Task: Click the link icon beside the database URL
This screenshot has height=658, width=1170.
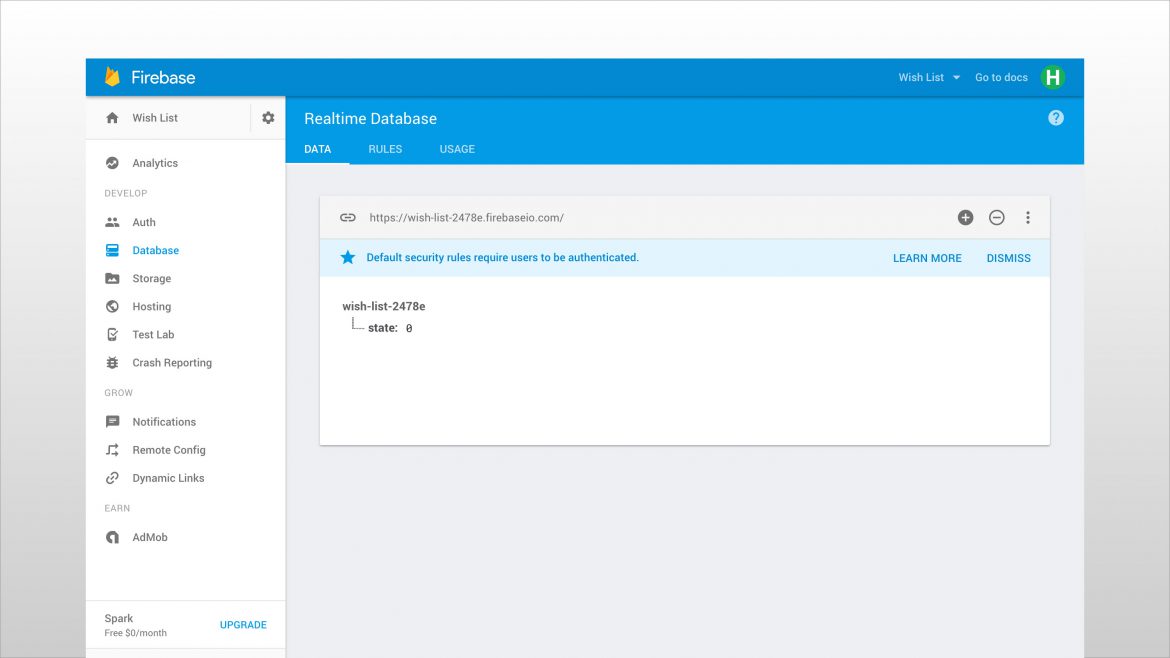Action: [348, 218]
